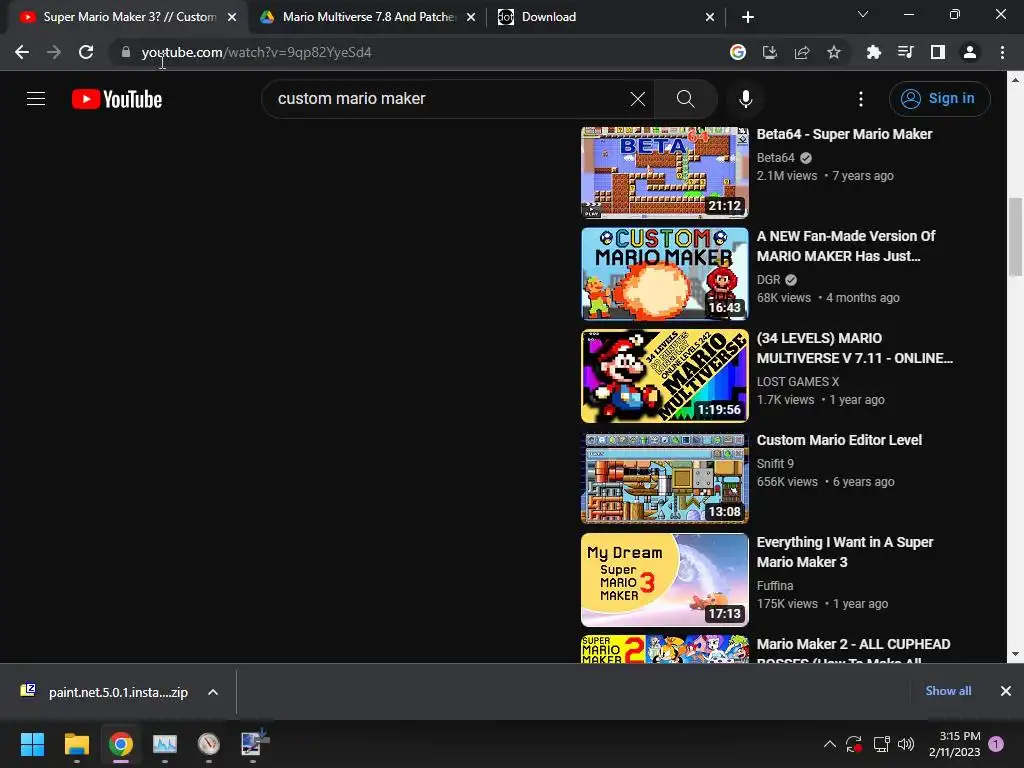Open the notification badge showing 1
The image size is (1024, 768).
(996, 744)
